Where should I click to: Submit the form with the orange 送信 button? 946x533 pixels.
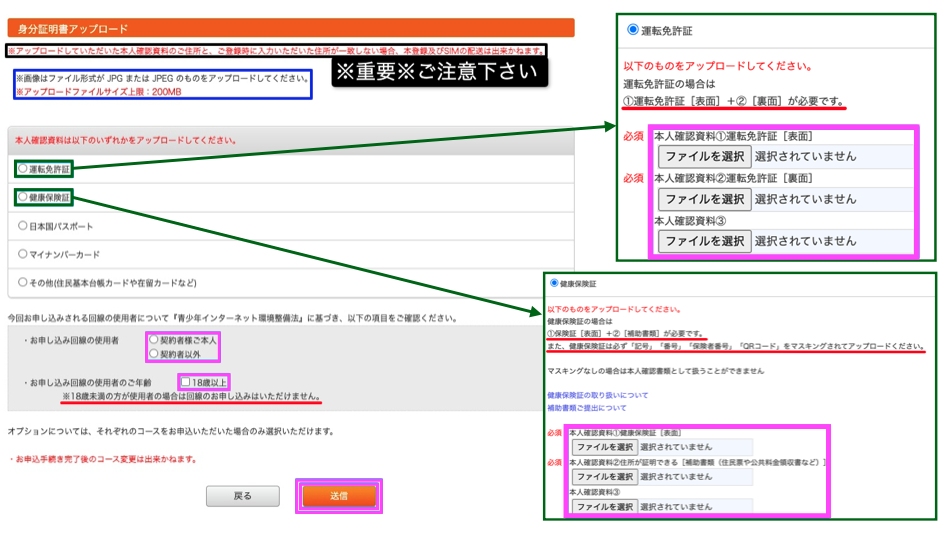click(339, 496)
